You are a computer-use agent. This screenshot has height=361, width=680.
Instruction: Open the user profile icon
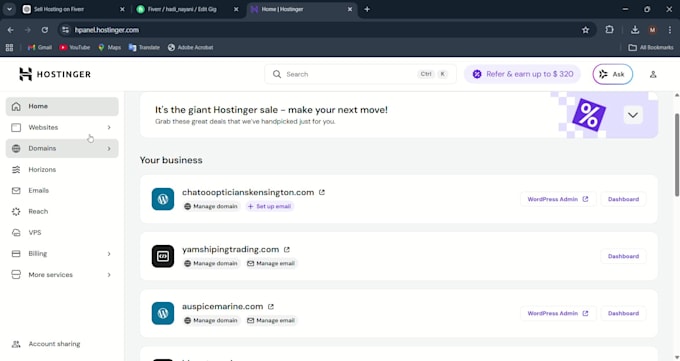653,74
